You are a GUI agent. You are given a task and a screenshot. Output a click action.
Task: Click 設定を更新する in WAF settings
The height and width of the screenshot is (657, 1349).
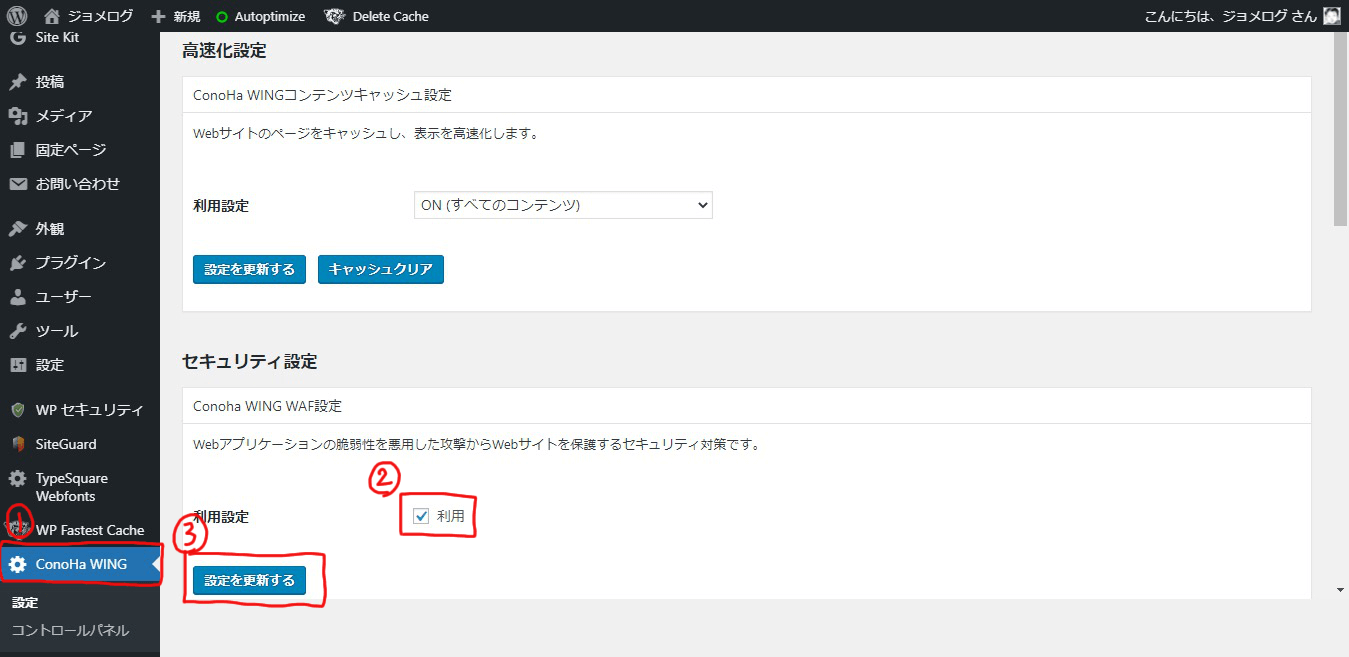249,580
